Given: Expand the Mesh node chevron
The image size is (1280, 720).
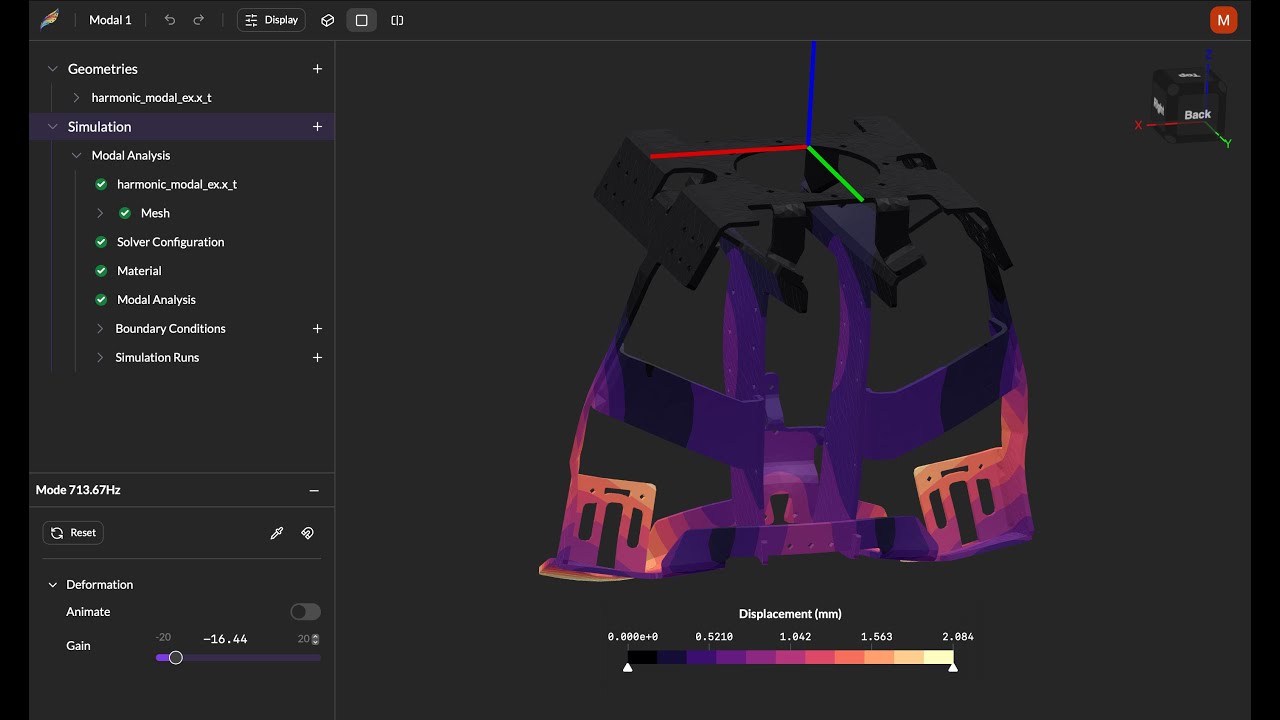Looking at the screenshot, I should tap(100, 213).
